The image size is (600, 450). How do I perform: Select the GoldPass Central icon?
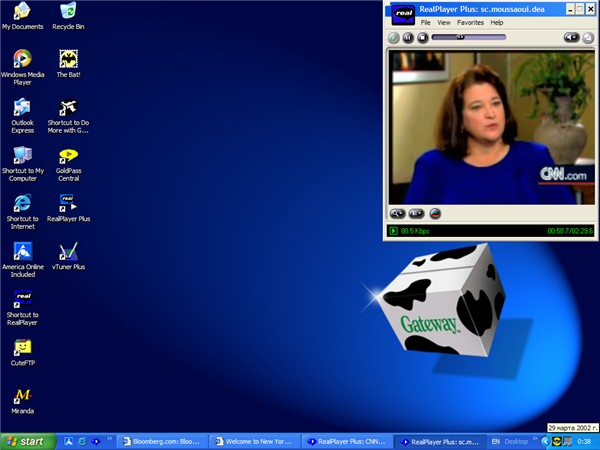[x=68, y=164]
